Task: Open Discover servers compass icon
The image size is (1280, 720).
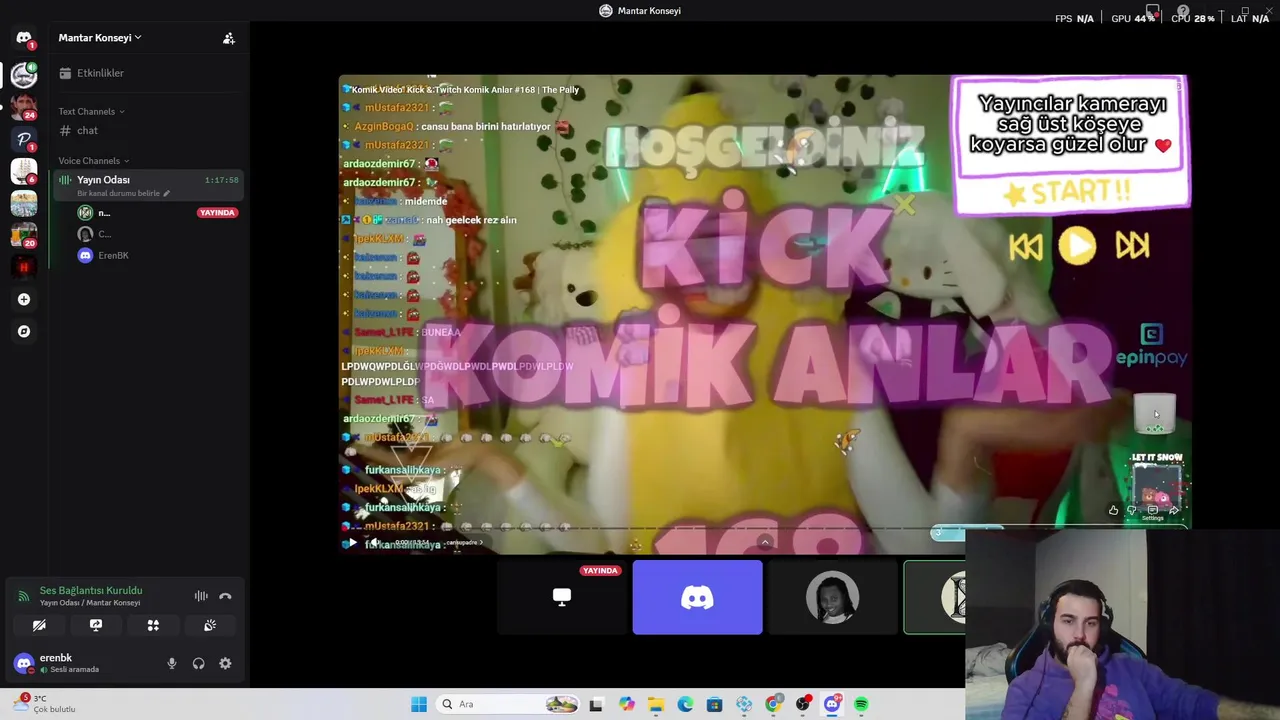Action: click(24, 331)
